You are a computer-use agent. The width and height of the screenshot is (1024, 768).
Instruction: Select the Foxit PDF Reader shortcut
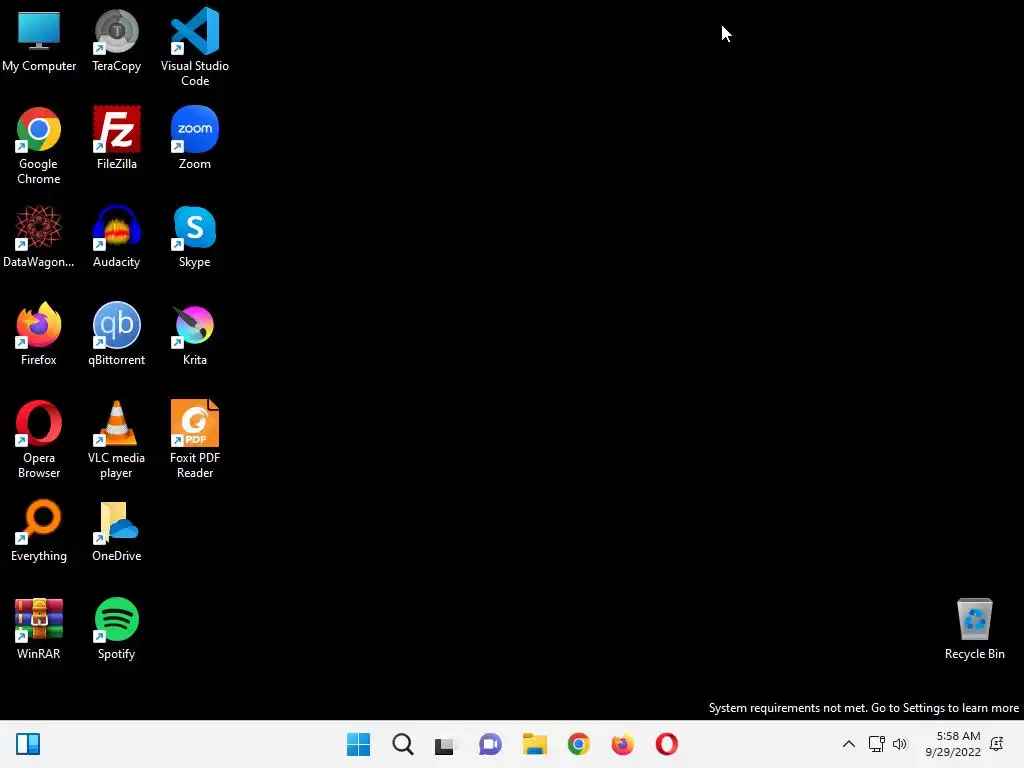[x=195, y=440]
